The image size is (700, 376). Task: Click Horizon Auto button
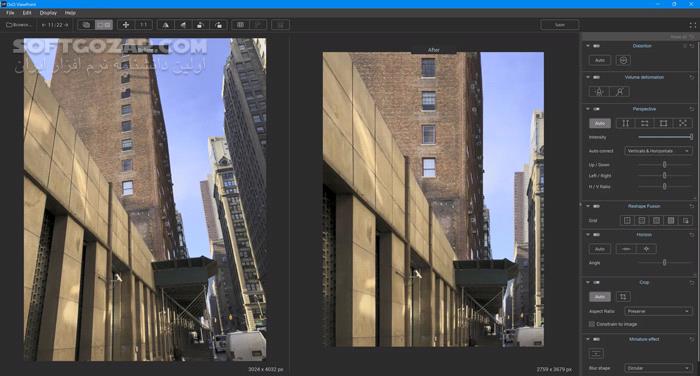[600, 249]
